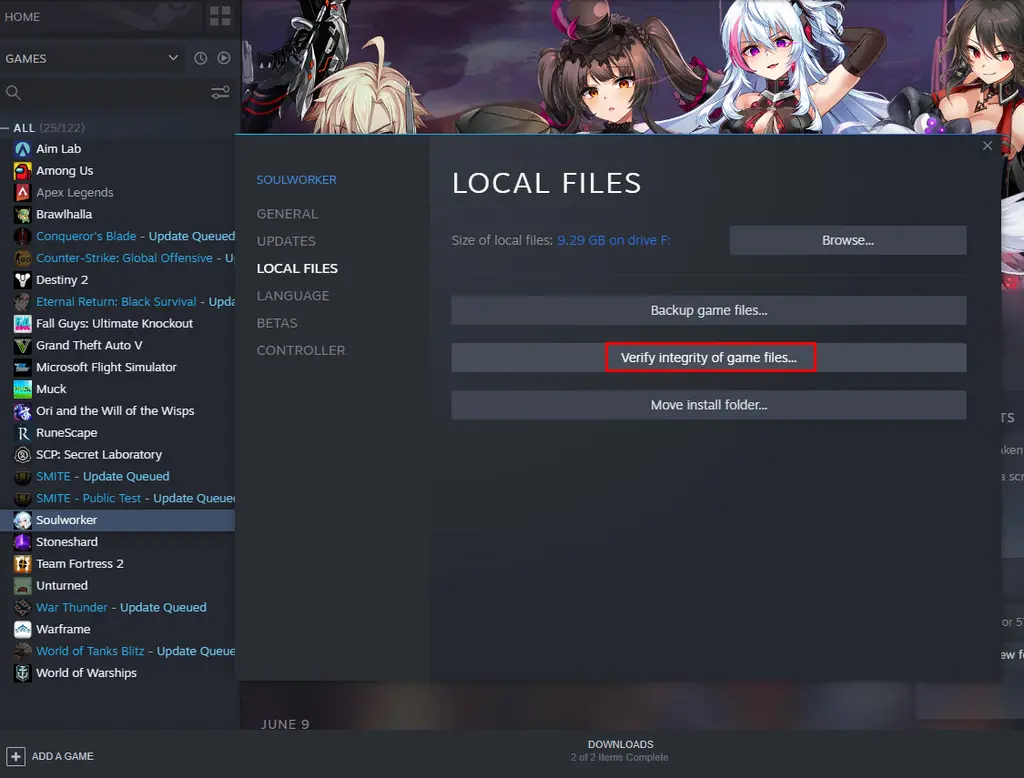Click the Fall Guys game icon
This screenshot has width=1024, height=778.
point(22,323)
